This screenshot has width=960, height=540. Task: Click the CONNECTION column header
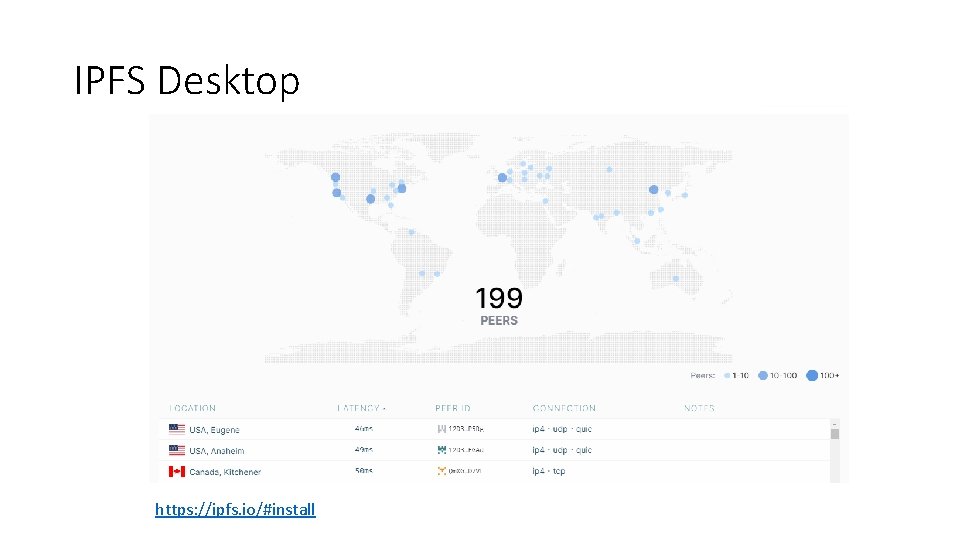[x=564, y=408]
